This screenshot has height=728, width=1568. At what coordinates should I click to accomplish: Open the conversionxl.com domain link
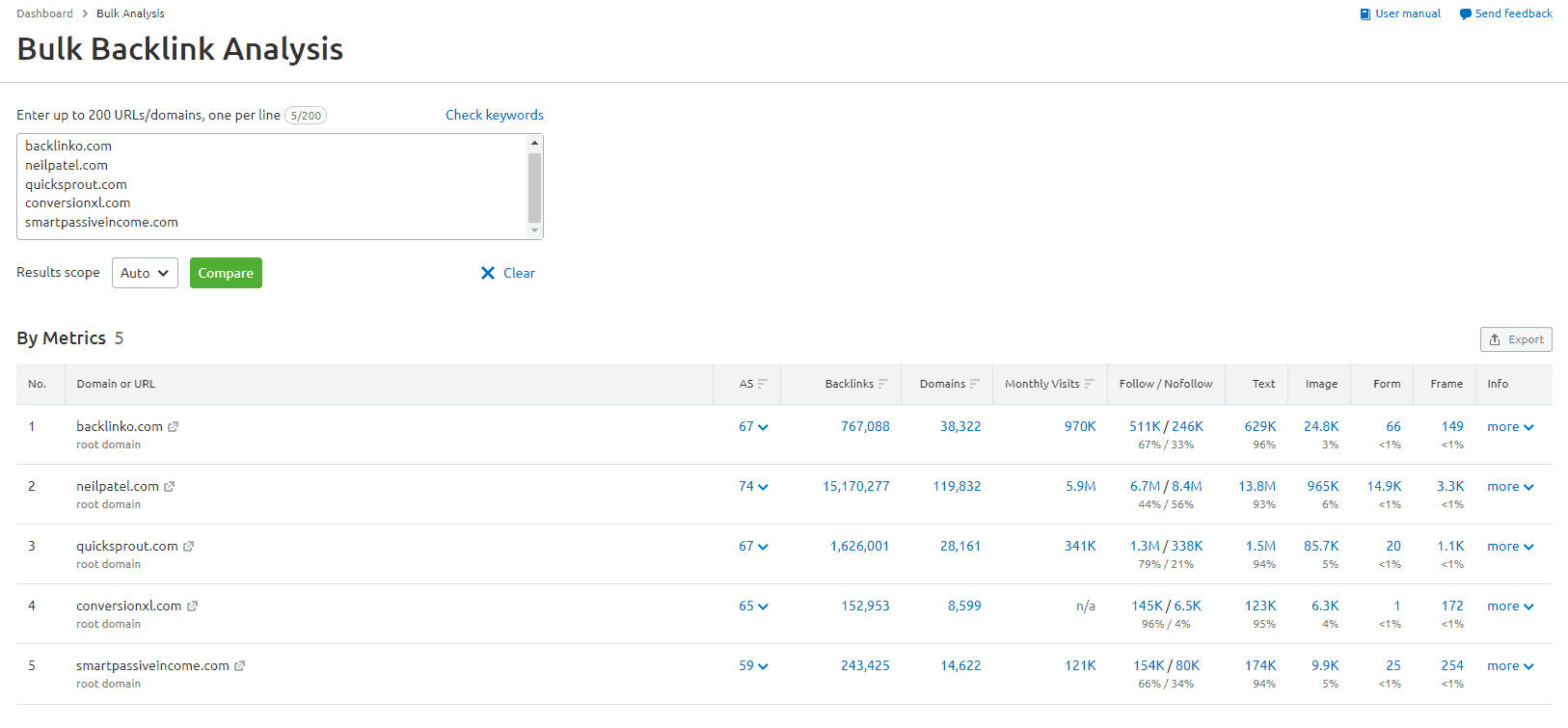[x=129, y=606]
